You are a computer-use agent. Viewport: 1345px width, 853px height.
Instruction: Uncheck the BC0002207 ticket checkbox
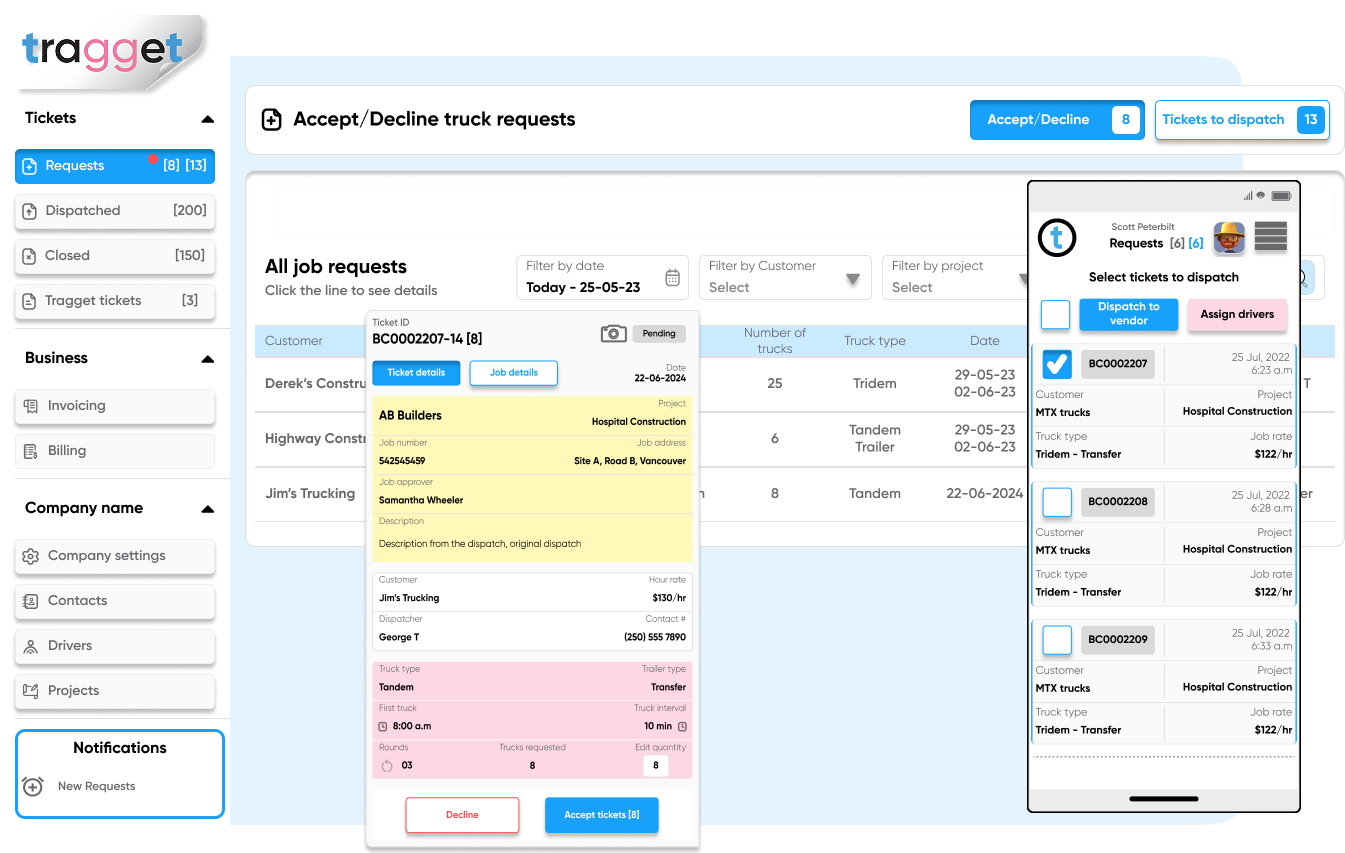coord(1057,364)
